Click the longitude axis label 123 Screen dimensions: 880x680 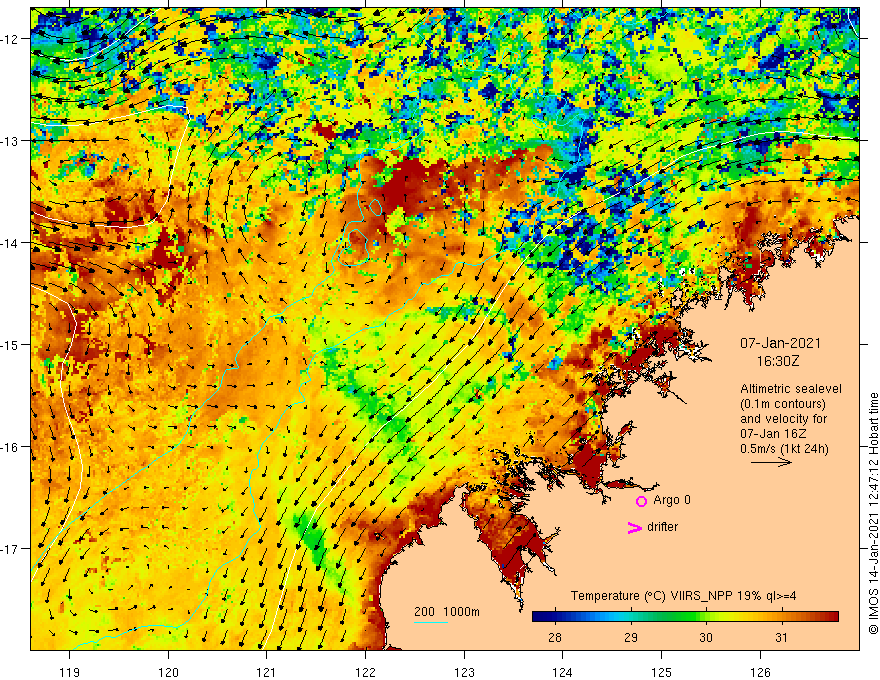[x=464, y=672]
